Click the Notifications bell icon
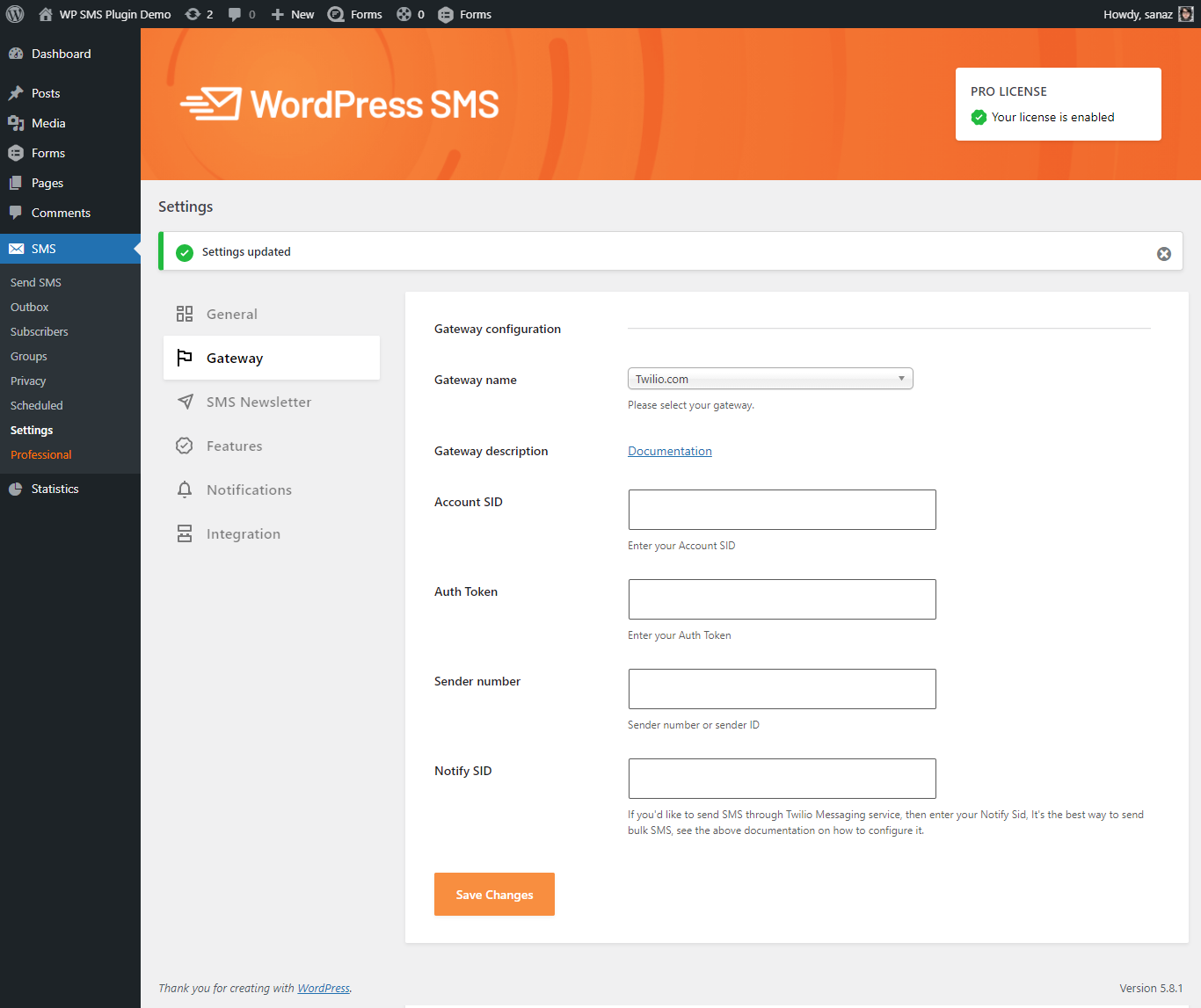Screen dimensions: 1201x1008 pos(185,489)
